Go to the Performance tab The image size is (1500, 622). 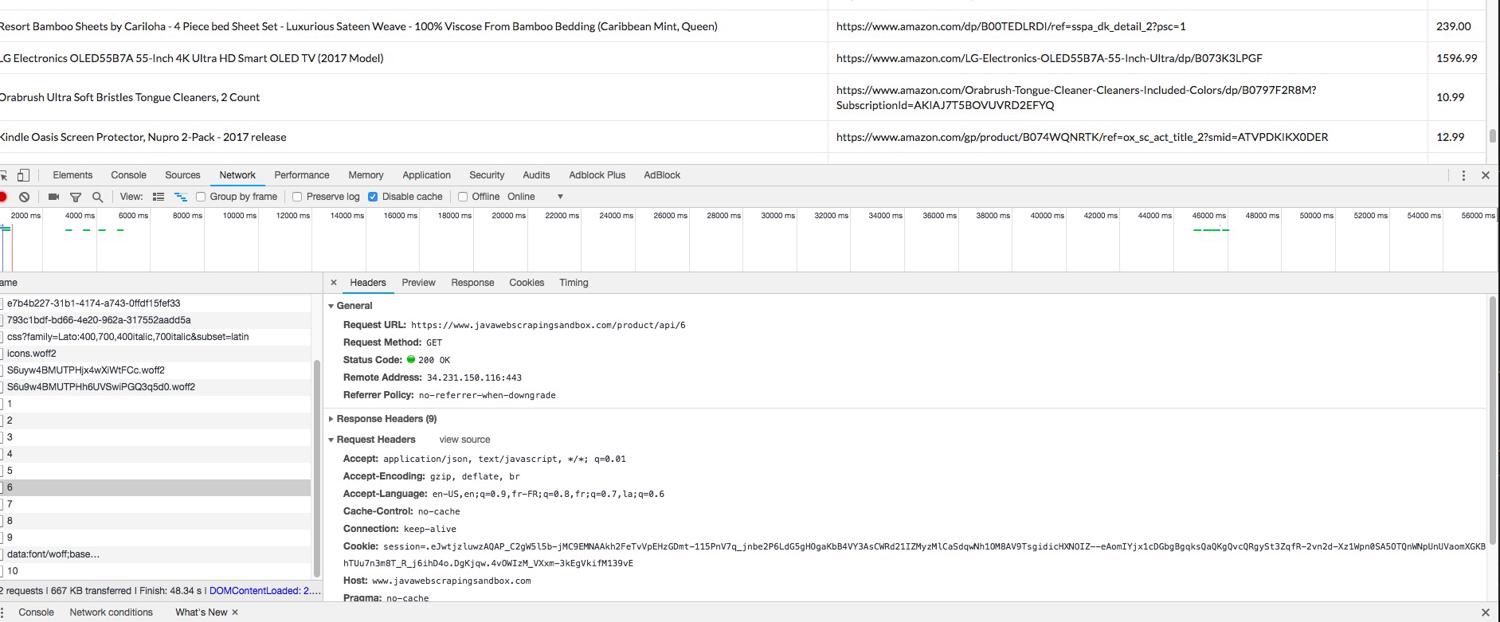click(301, 175)
